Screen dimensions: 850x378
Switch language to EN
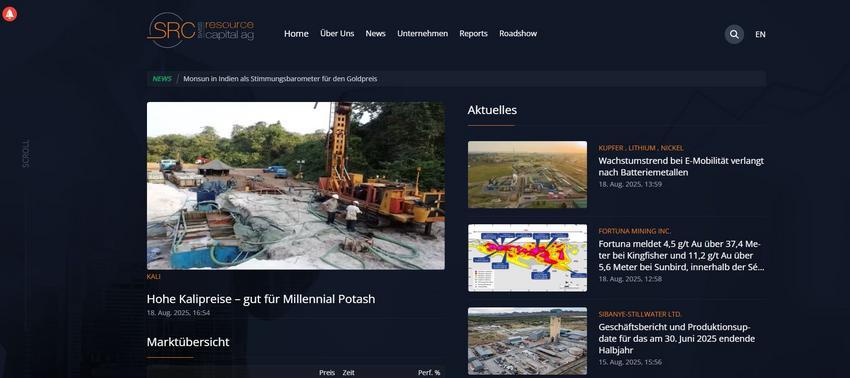[x=760, y=34]
